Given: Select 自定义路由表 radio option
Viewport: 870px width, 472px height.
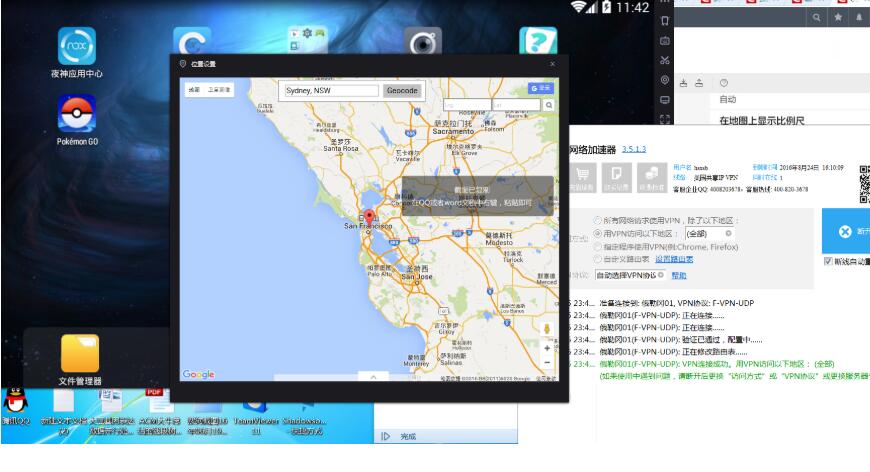Looking at the screenshot, I should click(x=598, y=259).
